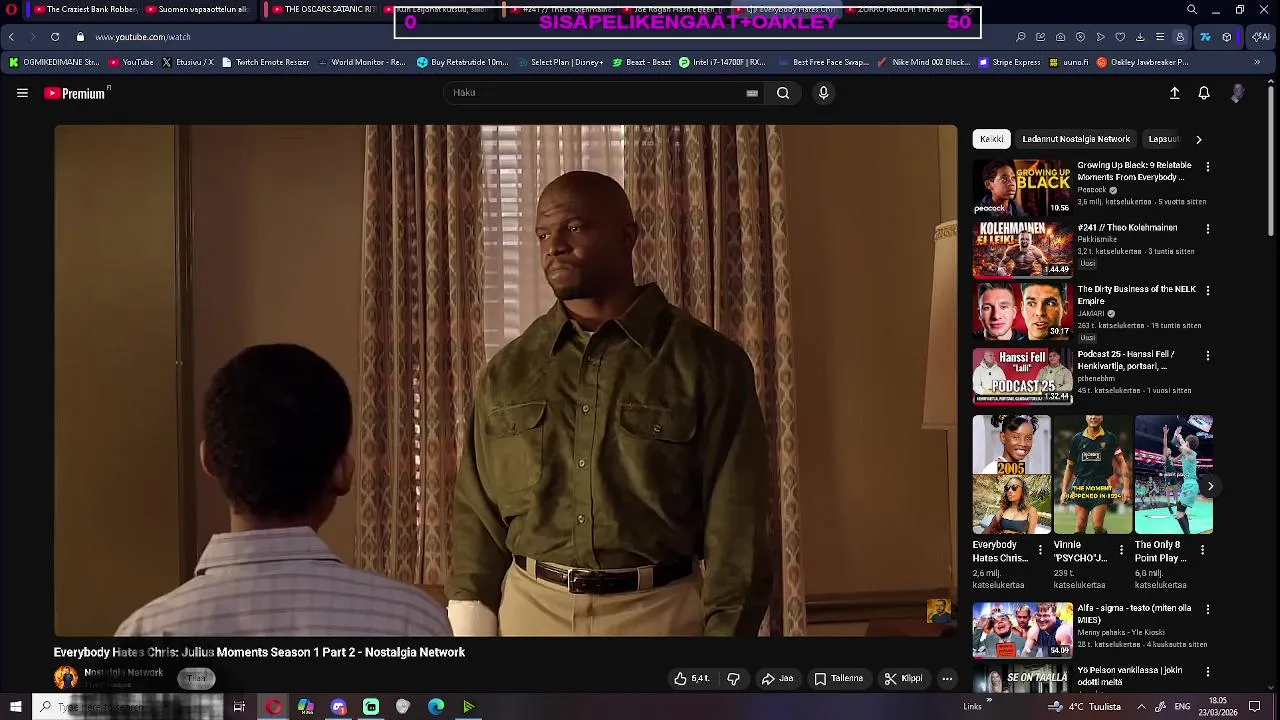This screenshot has width=1280, height=720.
Task: Open options for Podcast 25 Hanssi Fell
Action: point(1207,355)
